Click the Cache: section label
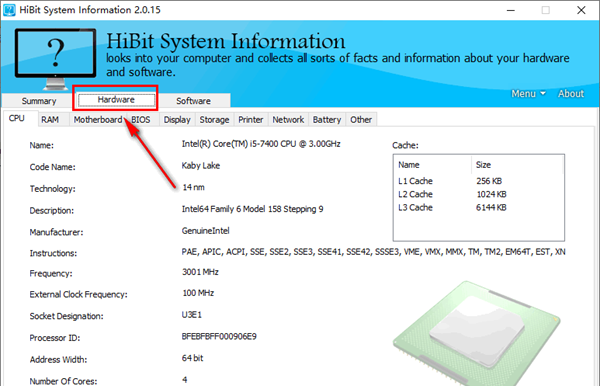This screenshot has width=600, height=386. [405, 145]
